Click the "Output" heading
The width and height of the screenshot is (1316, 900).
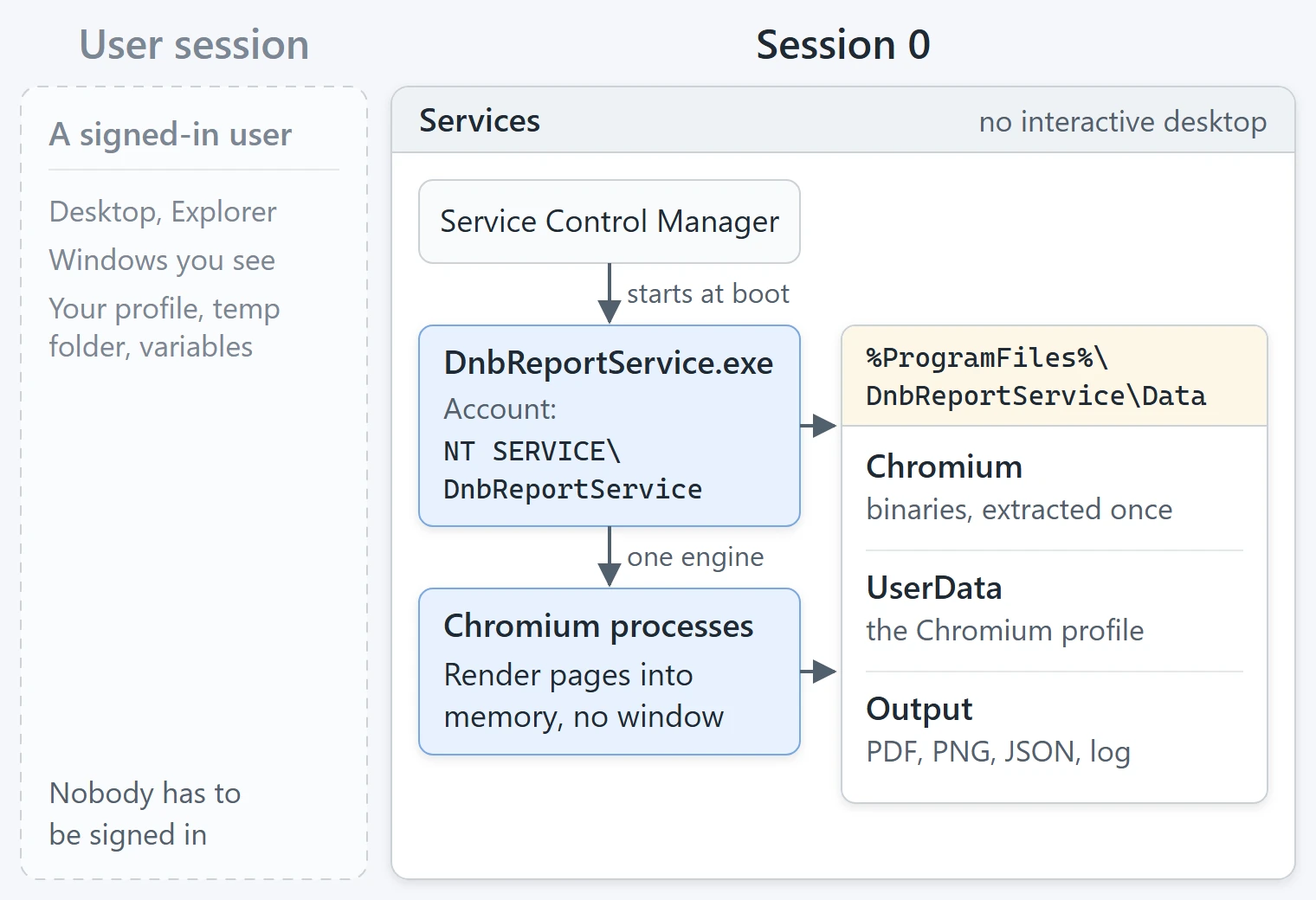[x=919, y=710]
